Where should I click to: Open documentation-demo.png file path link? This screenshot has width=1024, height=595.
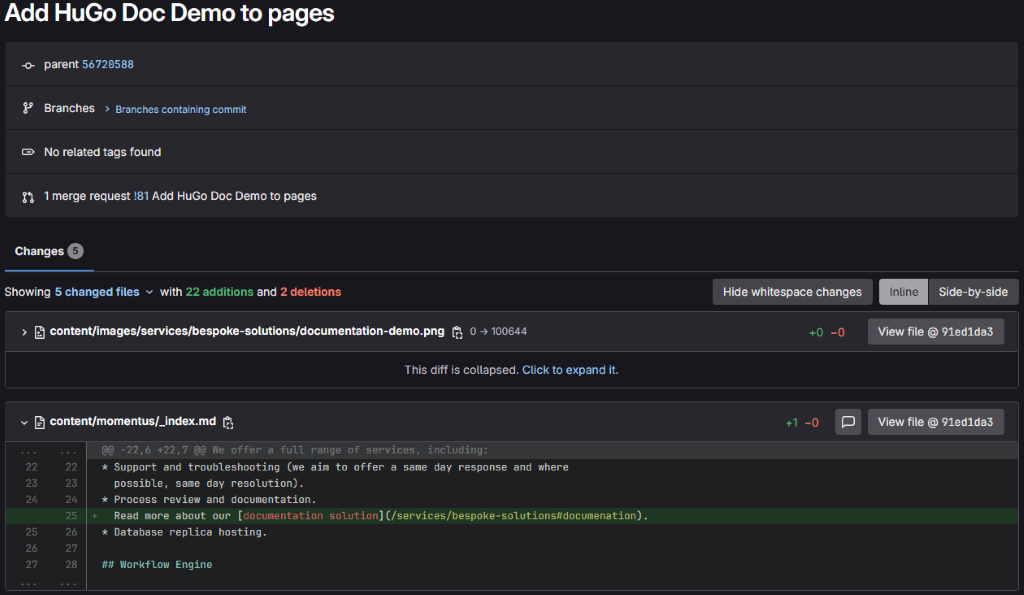tap(247, 331)
